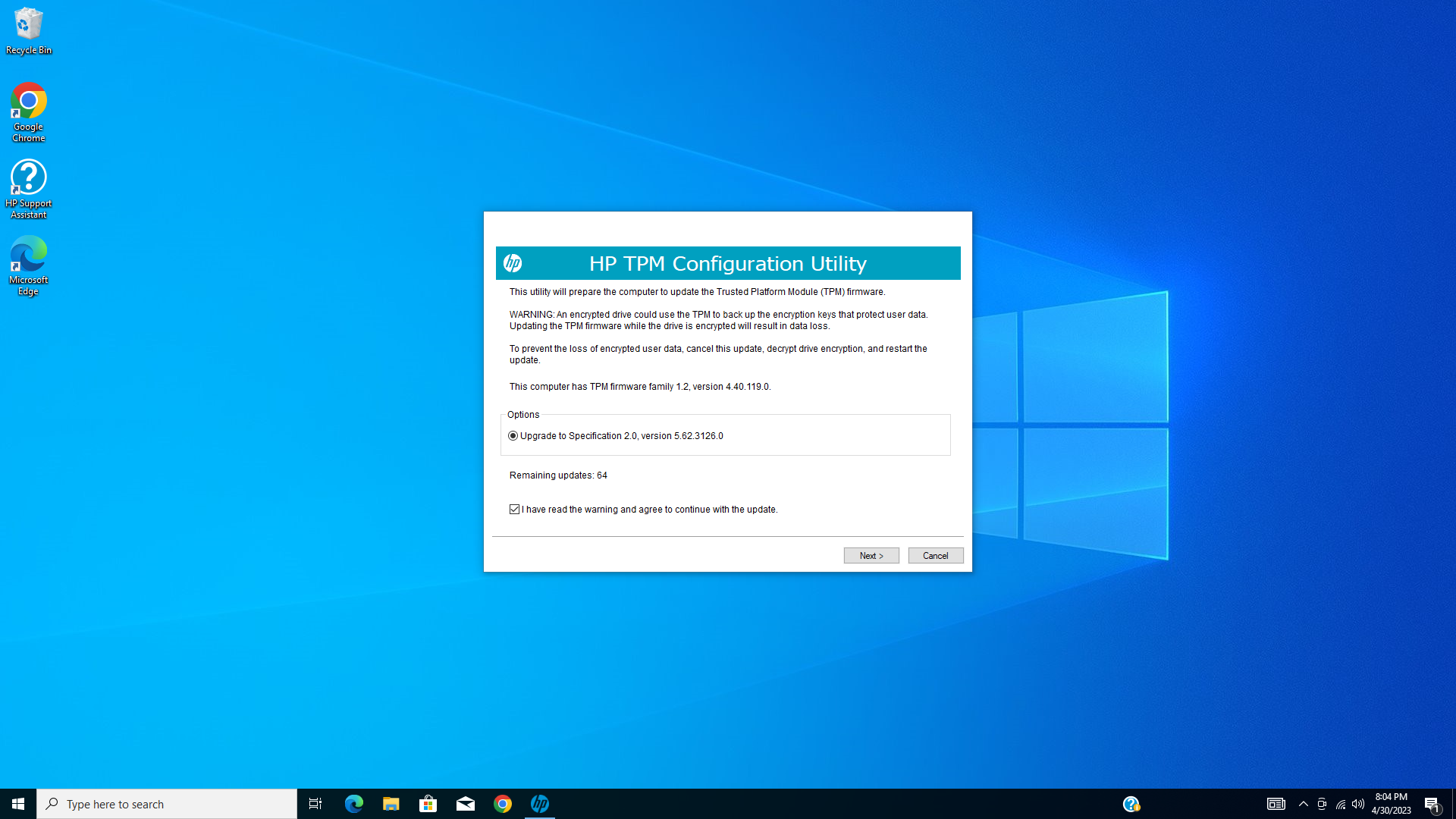Launch File Explorer from the taskbar

pos(391,803)
